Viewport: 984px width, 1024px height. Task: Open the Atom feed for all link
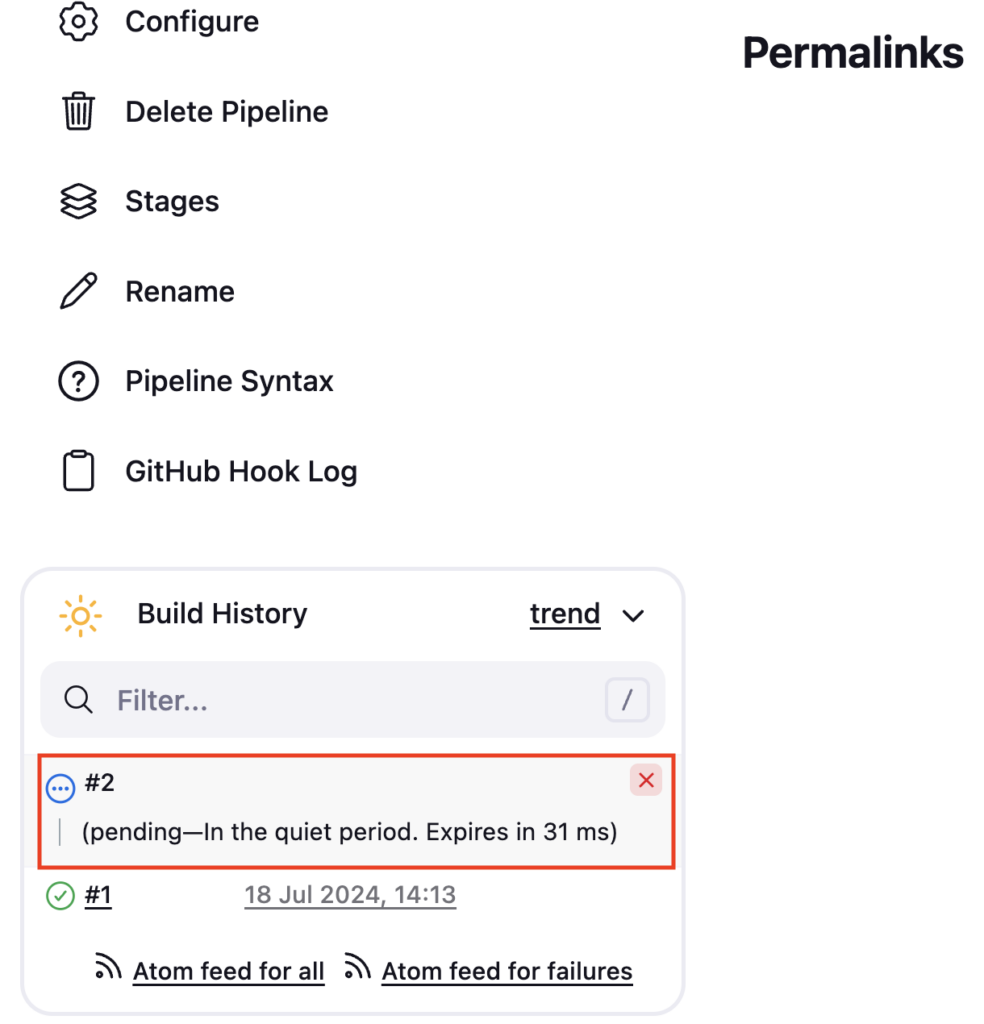coord(229,971)
